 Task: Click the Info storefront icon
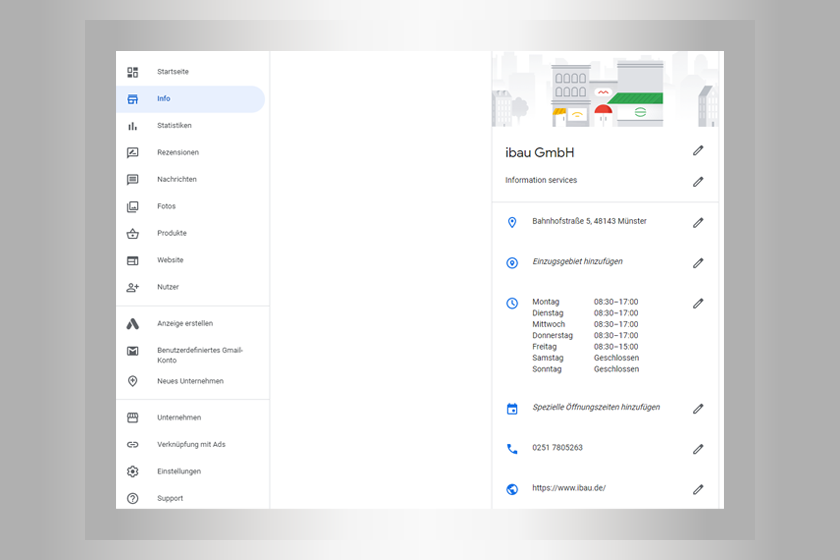[132, 99]
